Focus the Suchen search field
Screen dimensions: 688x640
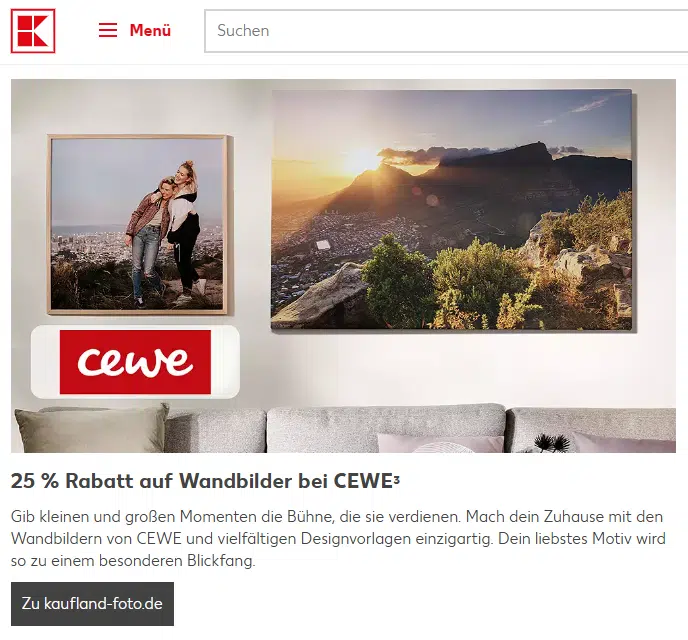coord(446,31)
